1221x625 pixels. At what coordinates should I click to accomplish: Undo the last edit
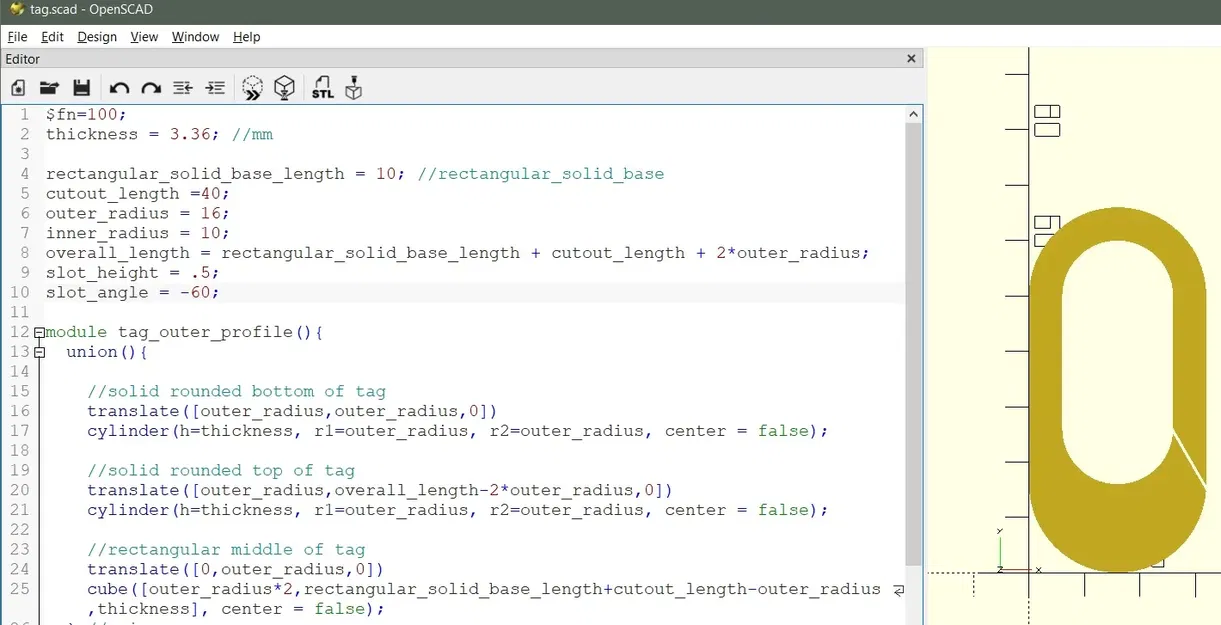(119, 88)
